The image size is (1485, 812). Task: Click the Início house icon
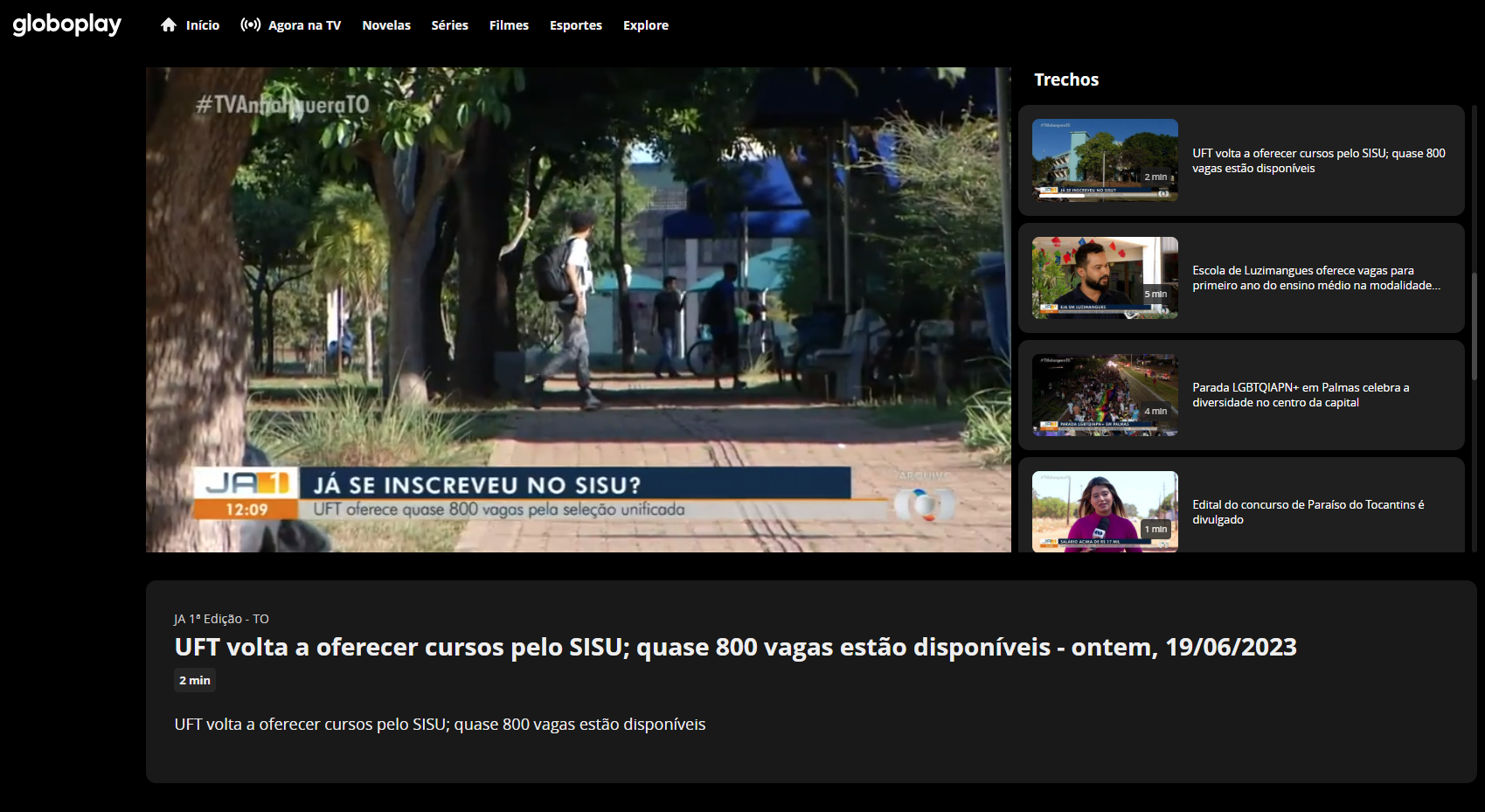tap(169, 24)
